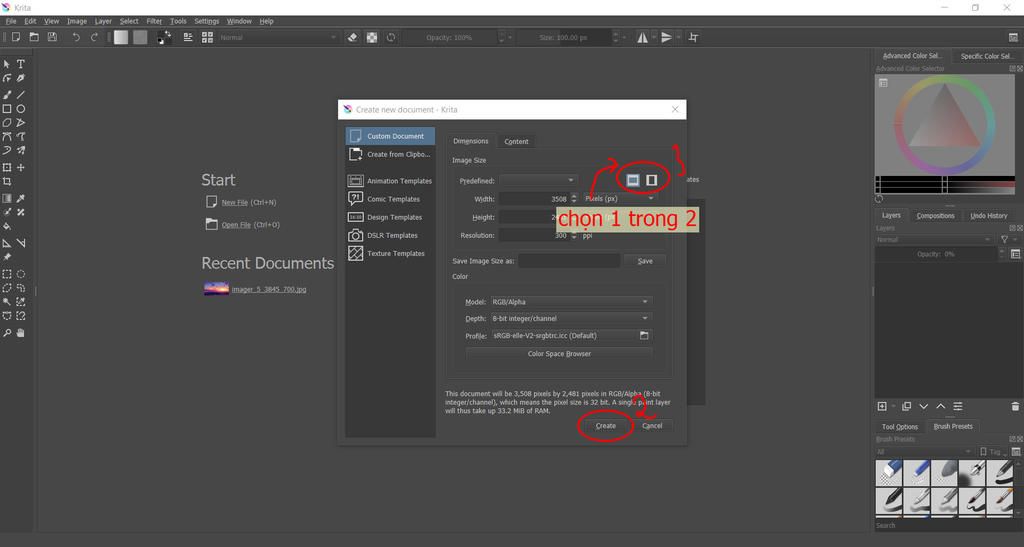The image size is (1024, 547).
Task: Click the Save toolbar icon
Action: 52,37
